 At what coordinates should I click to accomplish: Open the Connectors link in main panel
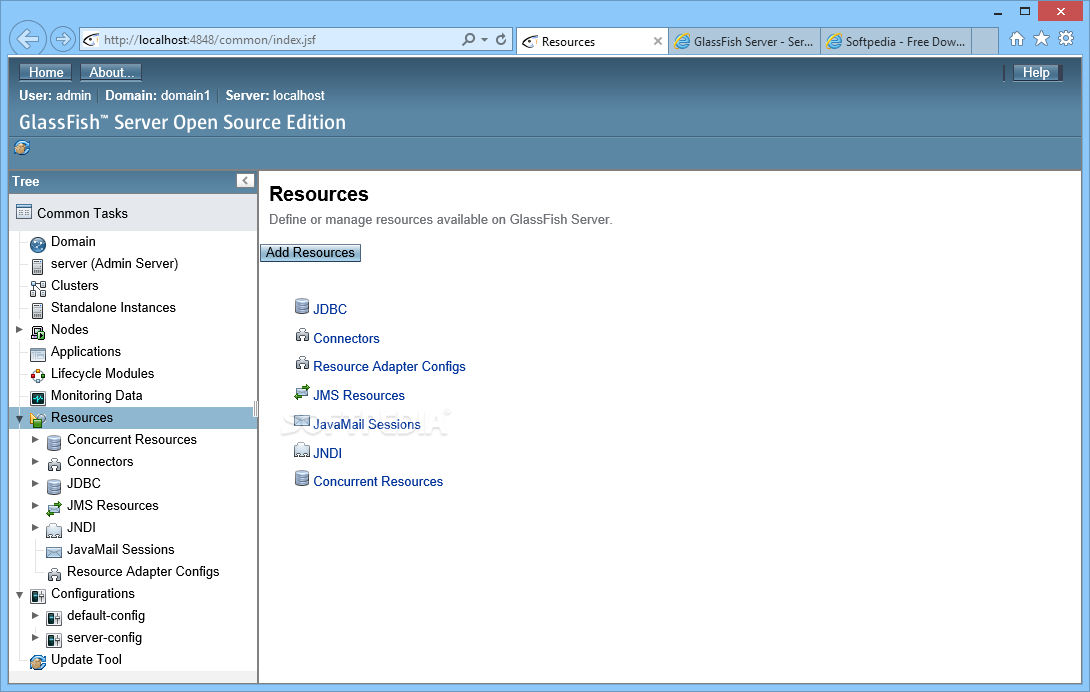(346, 339)
